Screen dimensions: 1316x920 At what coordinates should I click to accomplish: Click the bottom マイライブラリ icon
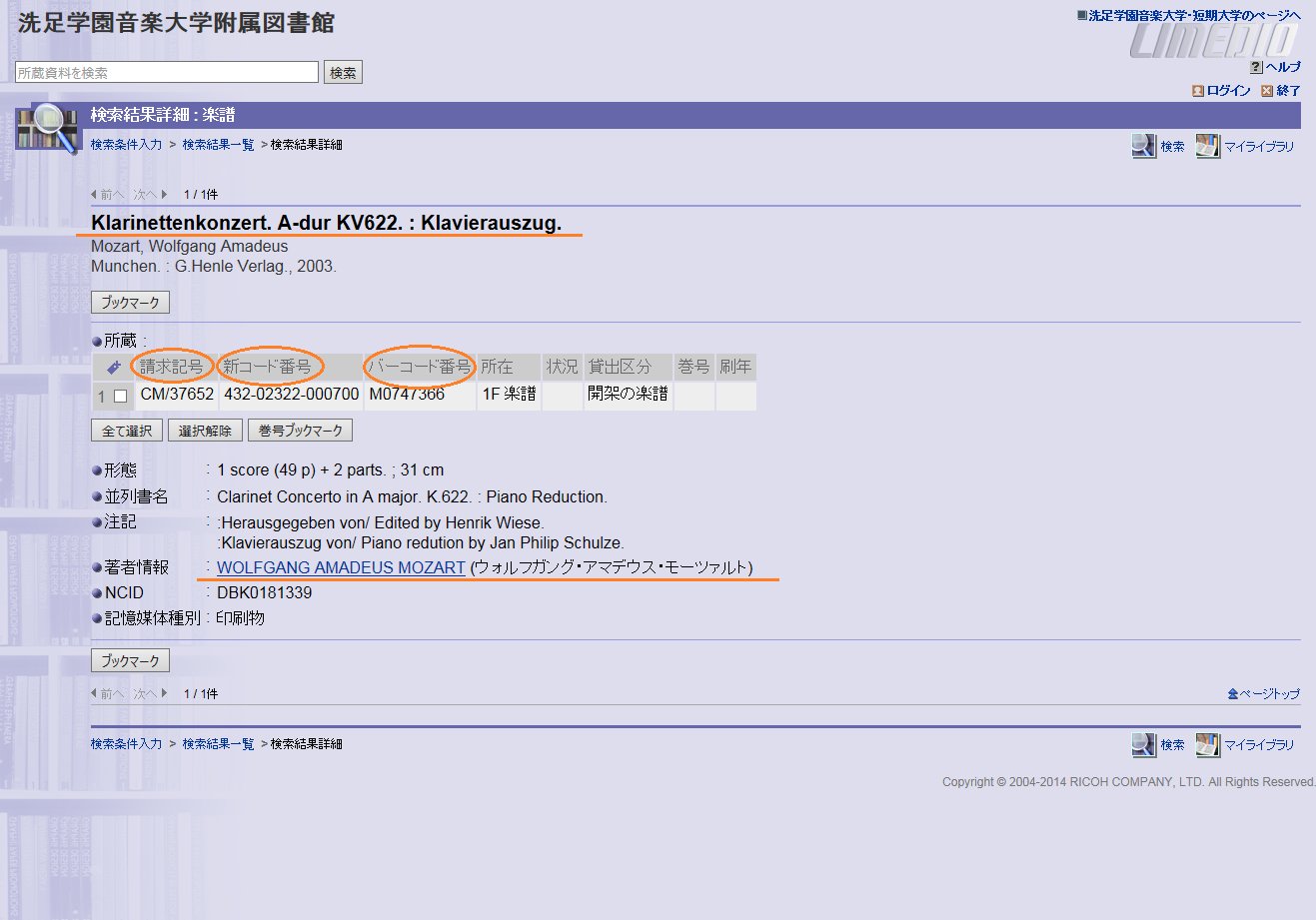pos(1208,744)
